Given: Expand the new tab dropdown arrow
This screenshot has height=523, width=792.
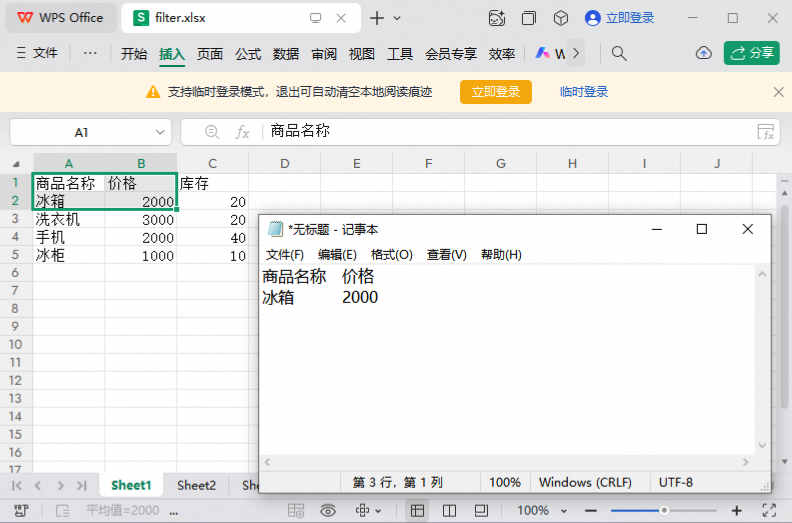Looking at the screenshot, I should tap(397, 18).
